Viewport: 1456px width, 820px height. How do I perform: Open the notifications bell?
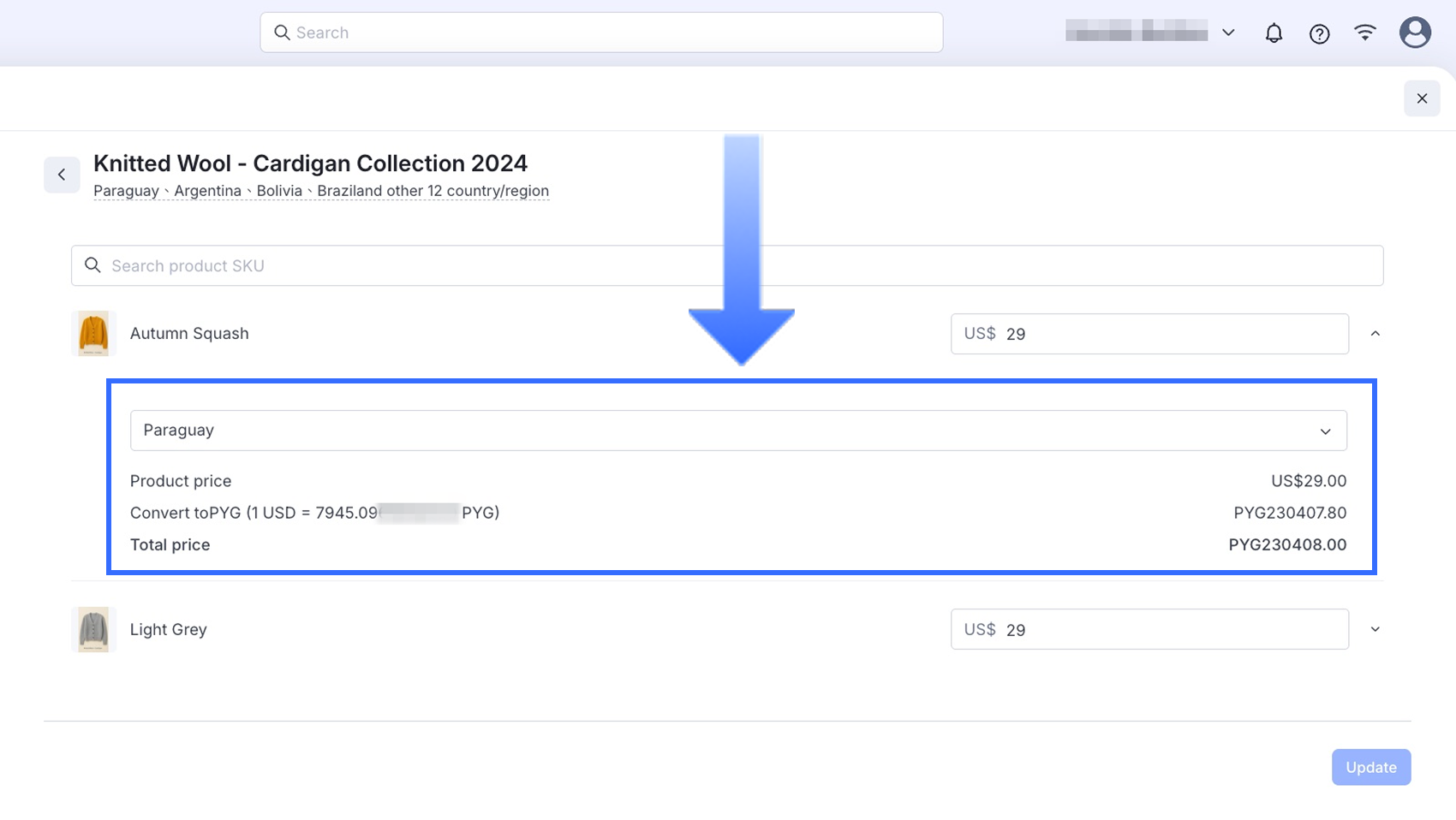1274,33
